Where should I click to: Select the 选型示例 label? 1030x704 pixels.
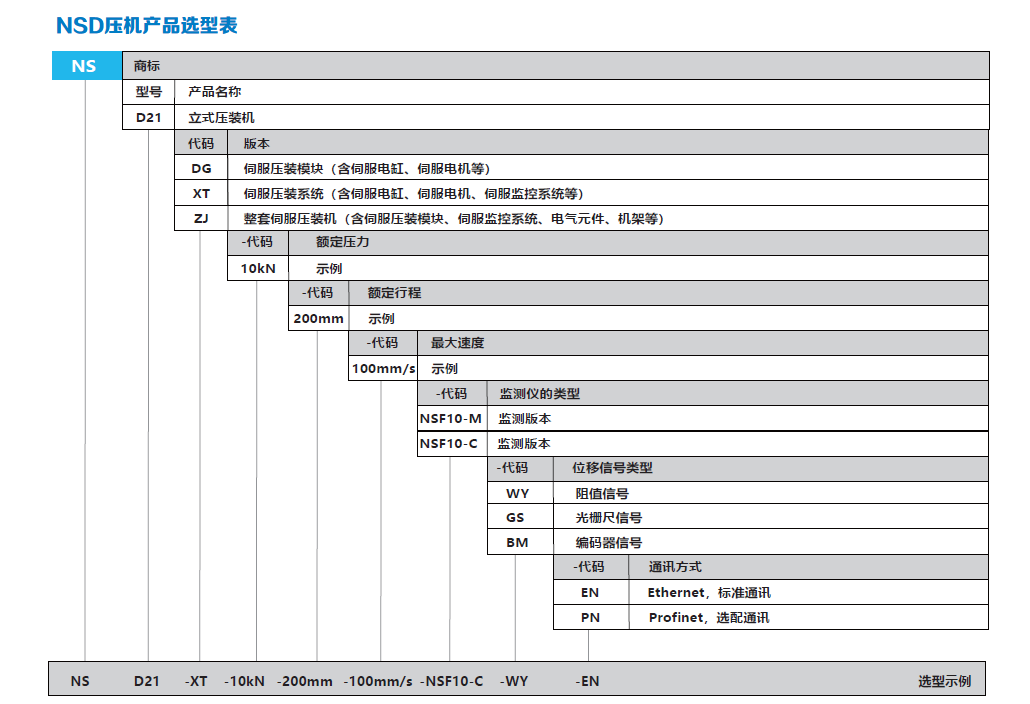click(944, 681)
